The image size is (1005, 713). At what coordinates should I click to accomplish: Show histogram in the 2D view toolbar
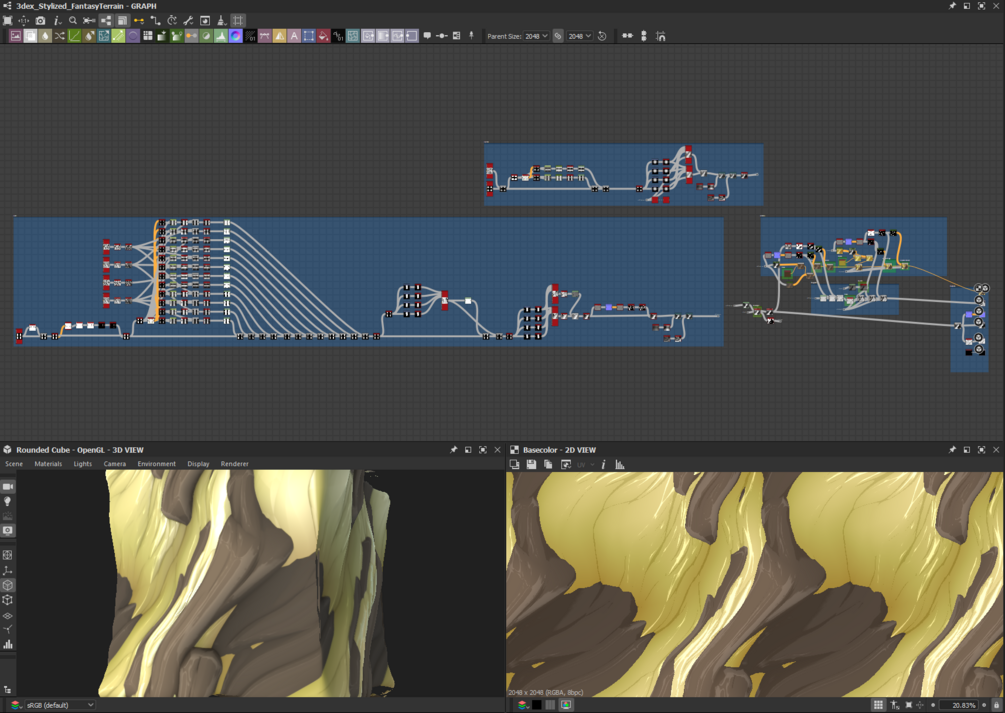pos(620,464)
